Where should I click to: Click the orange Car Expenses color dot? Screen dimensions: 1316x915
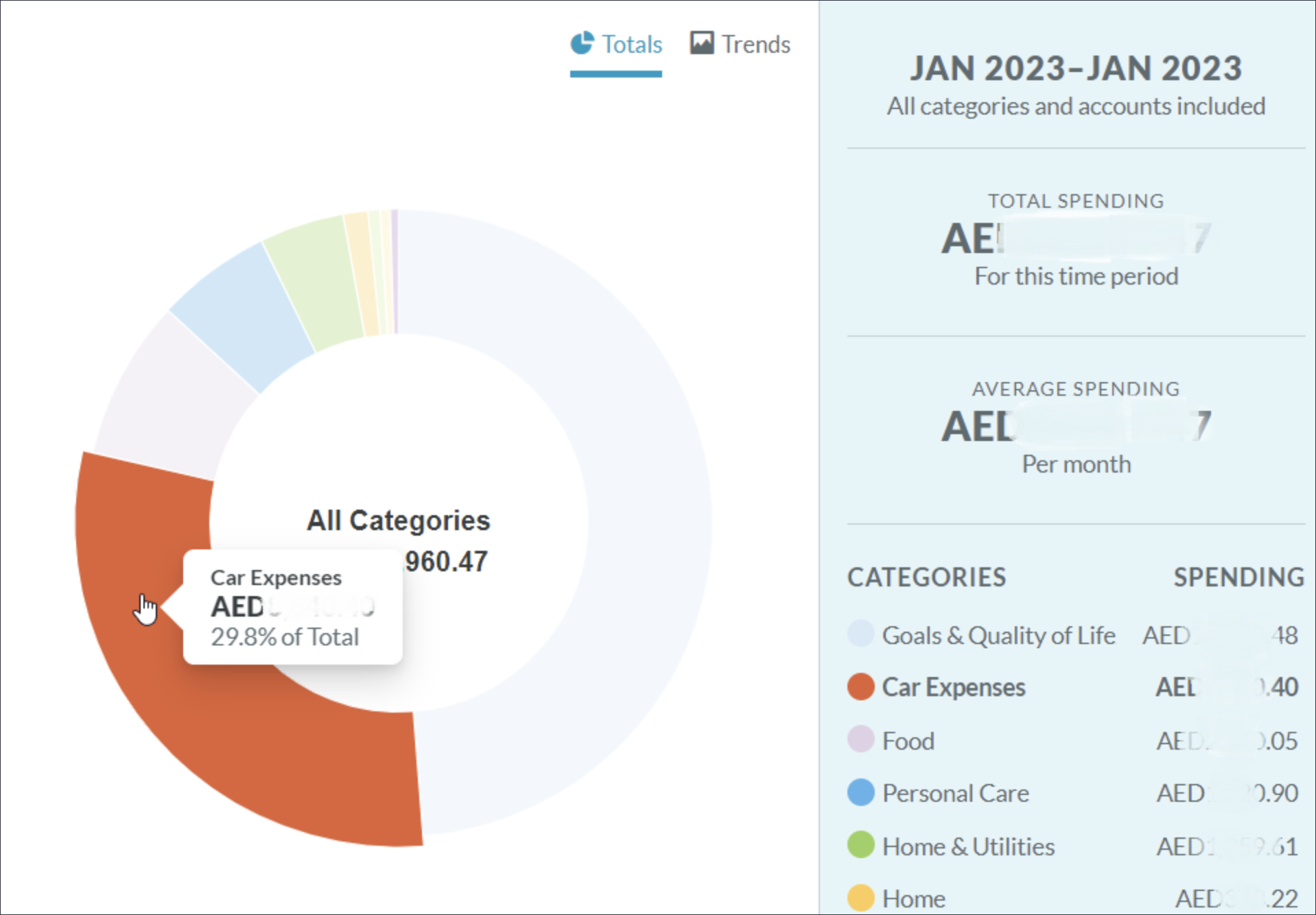(860, 687)
